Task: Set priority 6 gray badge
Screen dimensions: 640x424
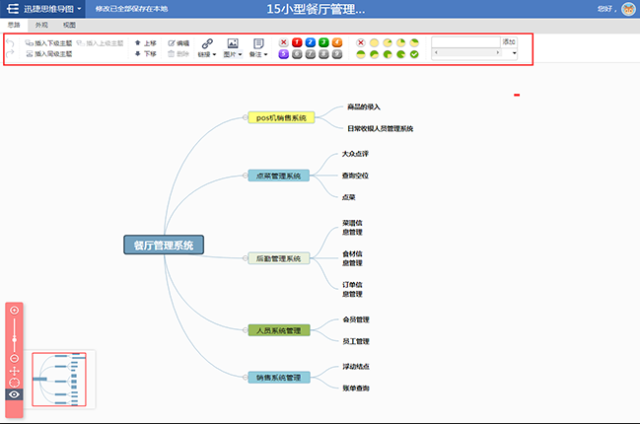Action: tap(297, 54)
